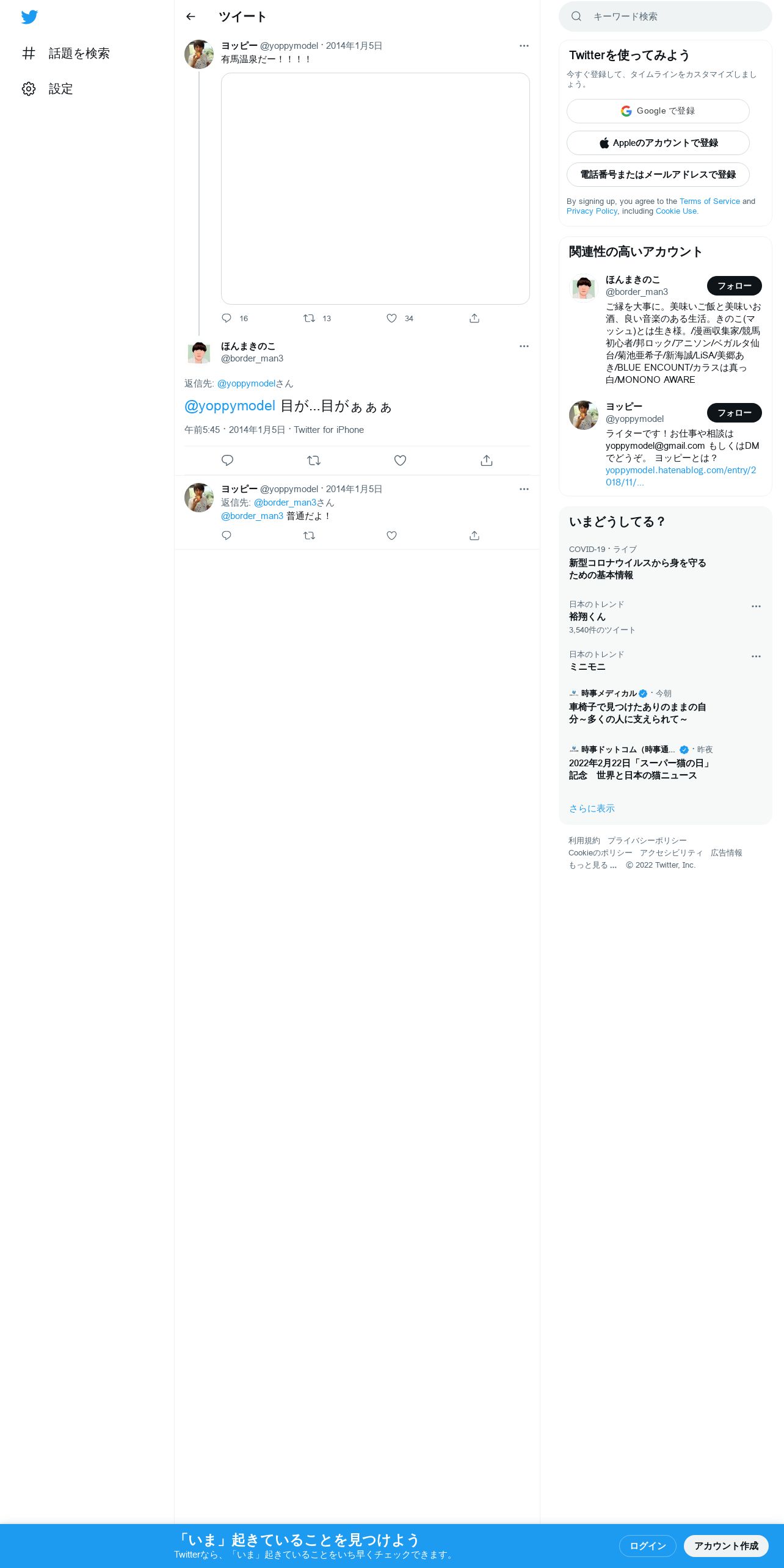
Task: Open the empty media card in first tweet
Action: [375, 189]
